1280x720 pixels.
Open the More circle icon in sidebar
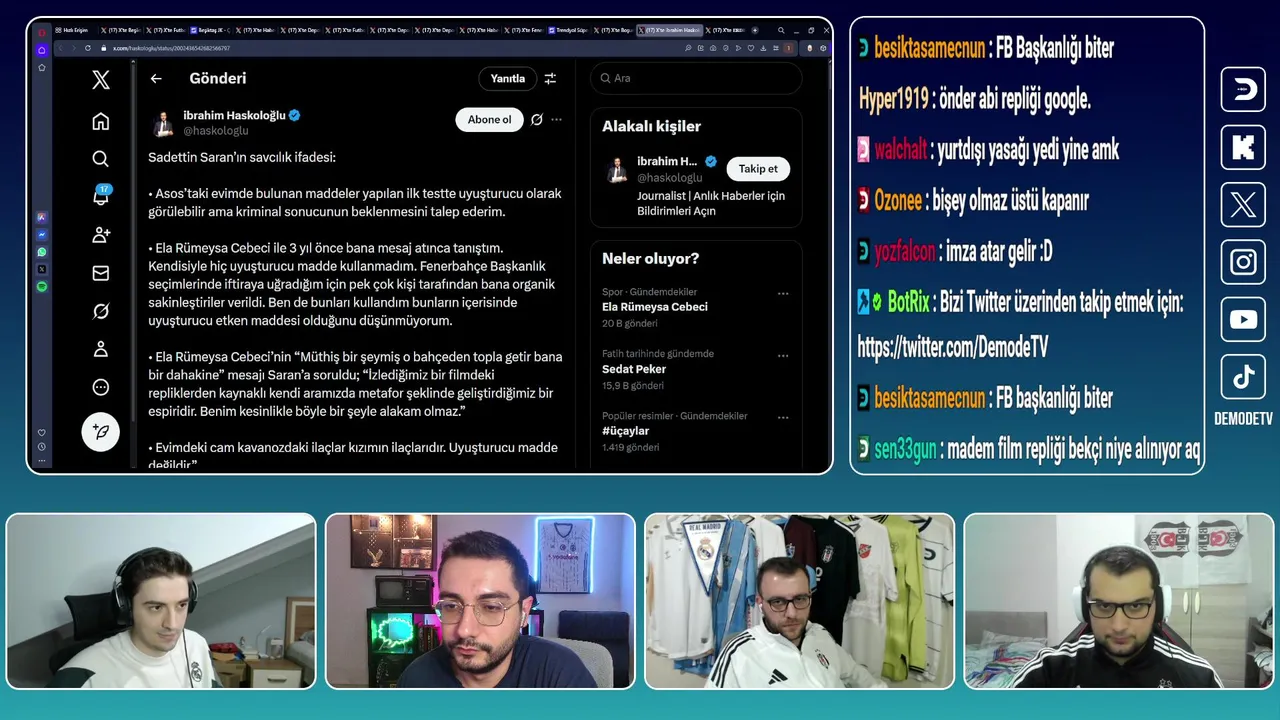tap(101, 387)
